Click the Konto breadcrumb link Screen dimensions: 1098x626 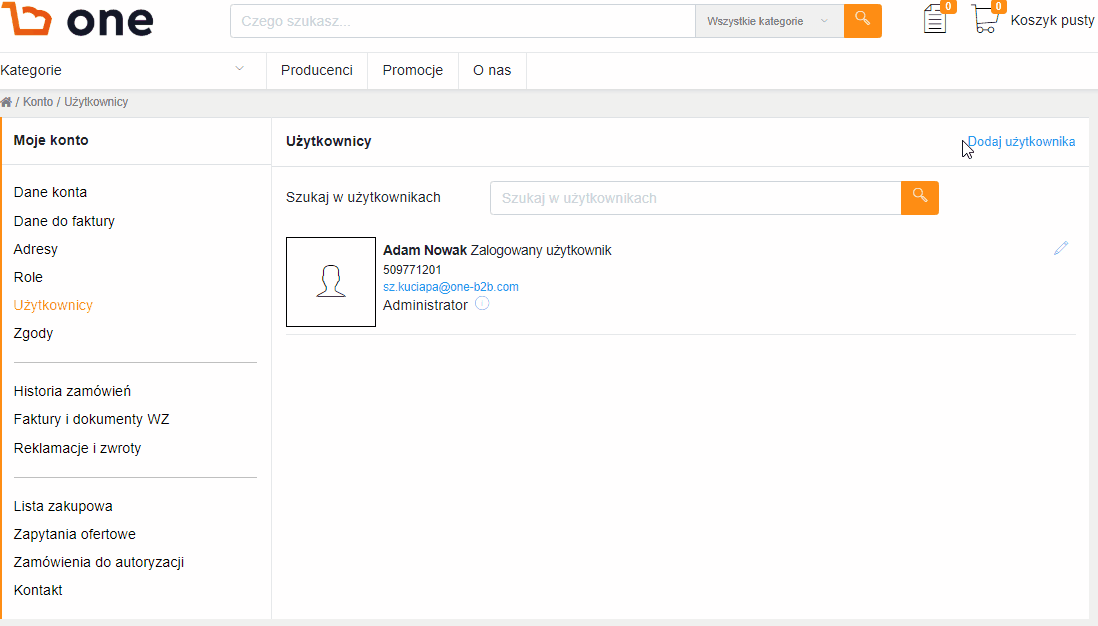[x=38, y=102]
